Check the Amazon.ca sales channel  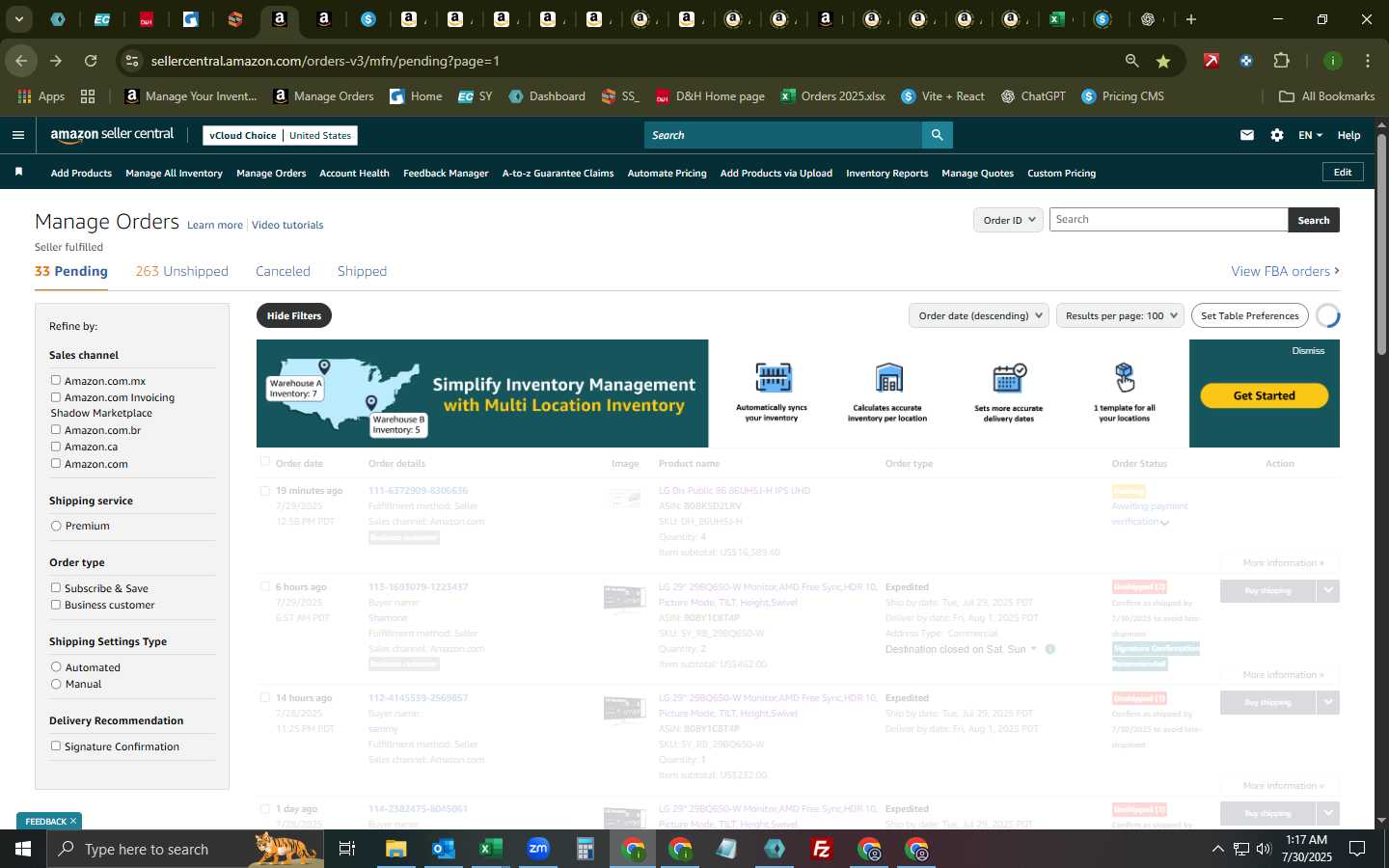(56, 446)
